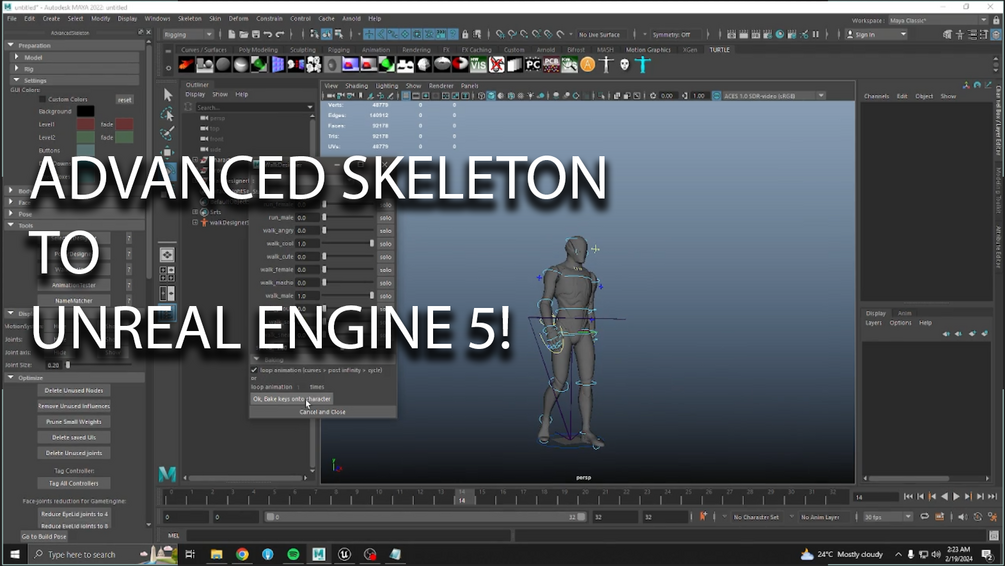Screen dimensions: 1005x566
Task: Click the white skeleton figure shelf icon
Action: (x=606, y=64)
